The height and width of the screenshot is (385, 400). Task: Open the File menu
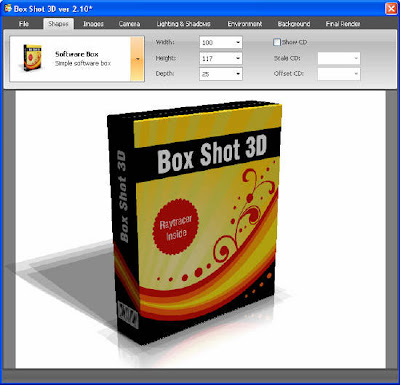24,24
